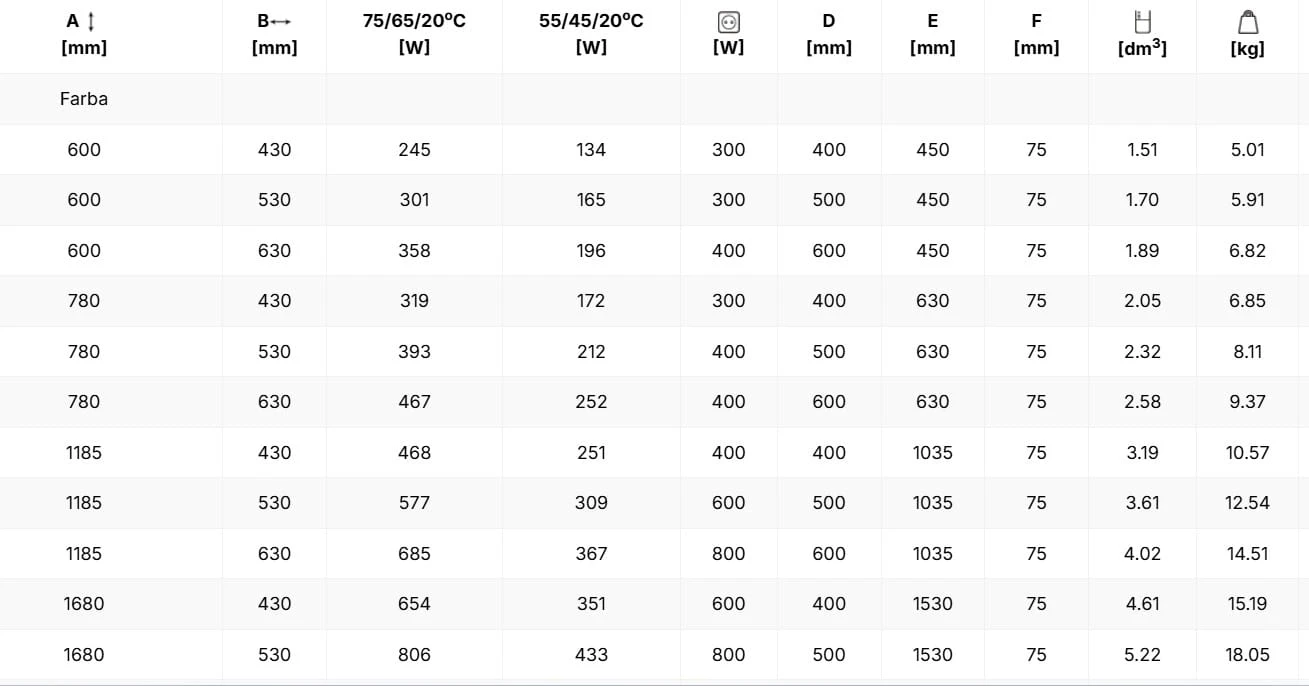Screen dimensions: 1309x686
Task: Select the Farba row label
Action: point(84,99)
